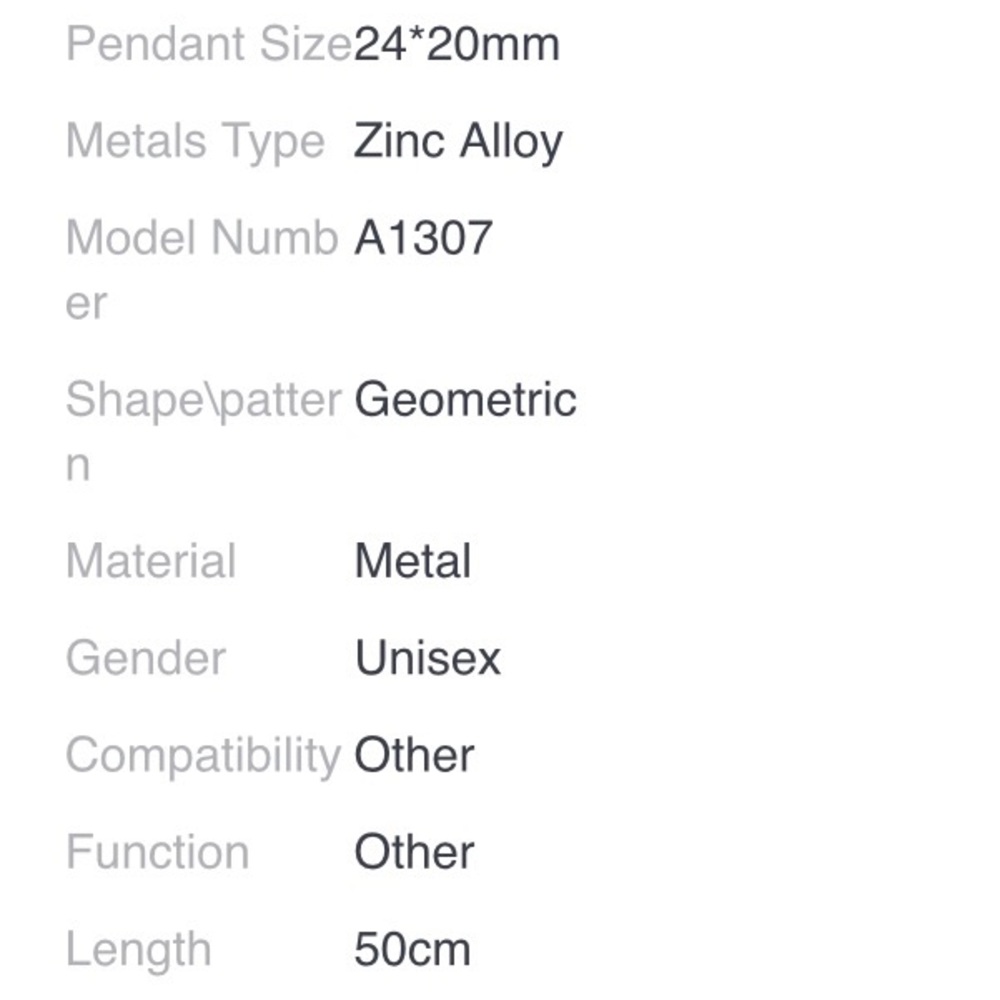The image size is (1000, 1000).
Task: Select the Metal material value
Action: (413, 561)
